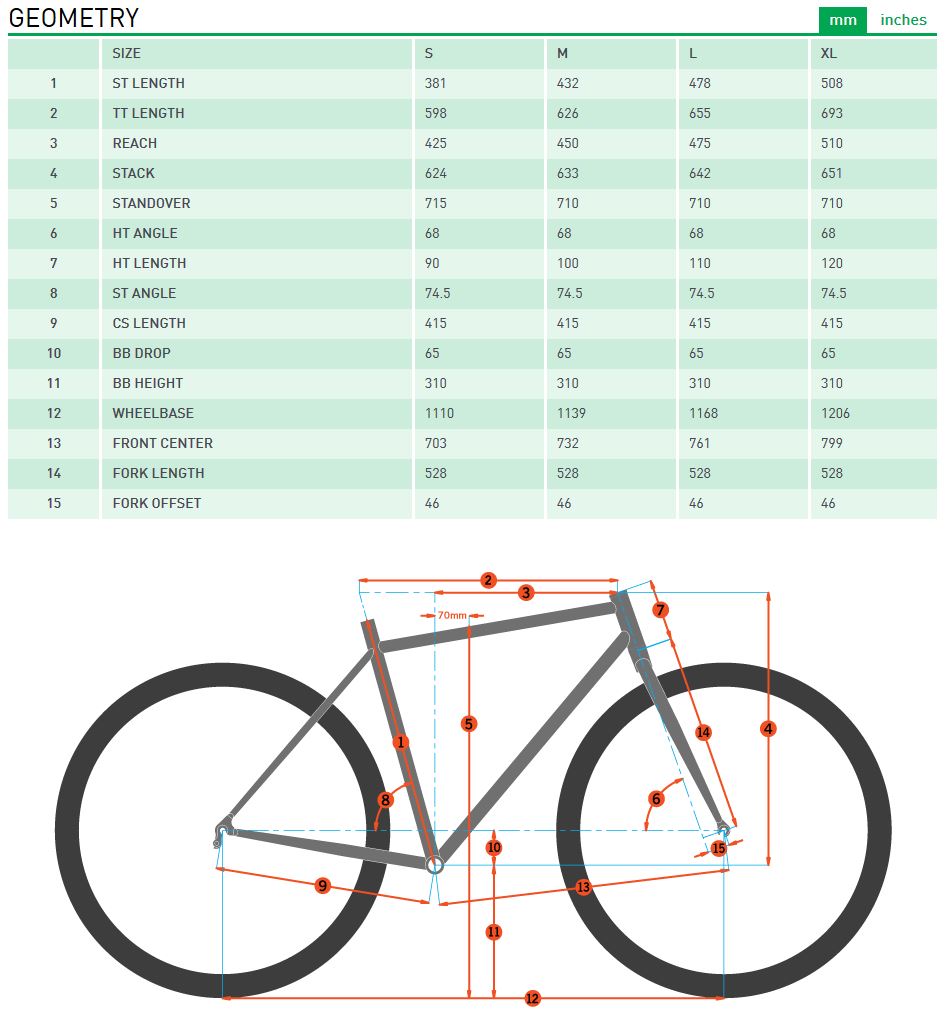945x1019 pixels.
Task: Select the mm unit toggle
Action: (842, 20)
